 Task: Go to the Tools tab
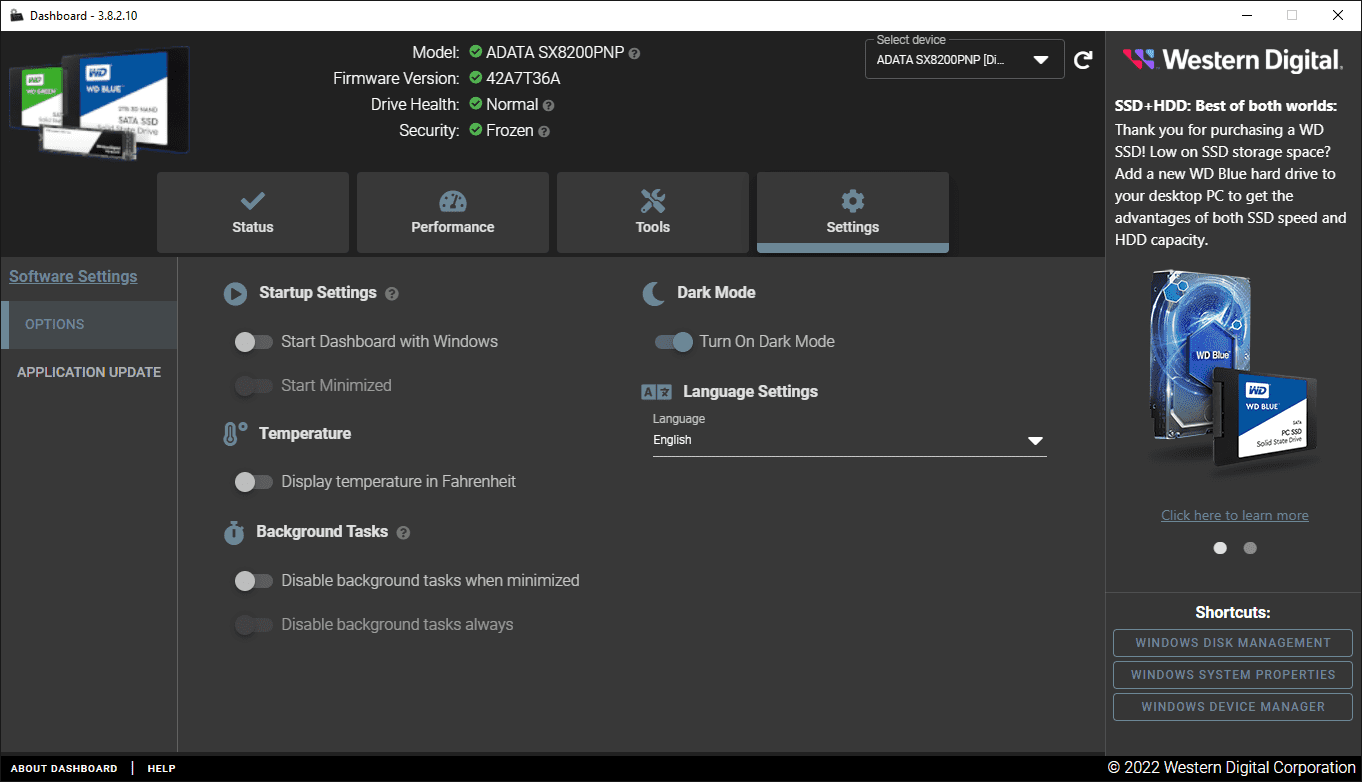click(653, 212)
